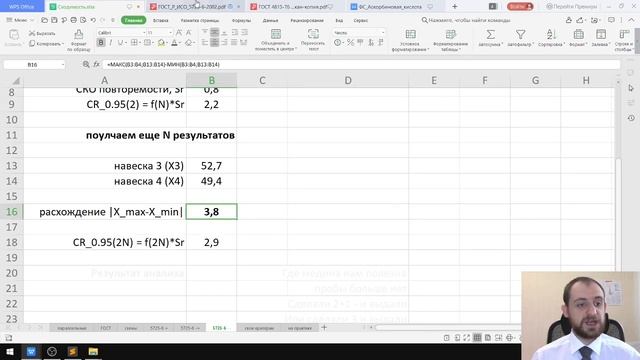The image size is (640, 360).
Task: Click the fx insert function icon
Action: coord(96,64)
